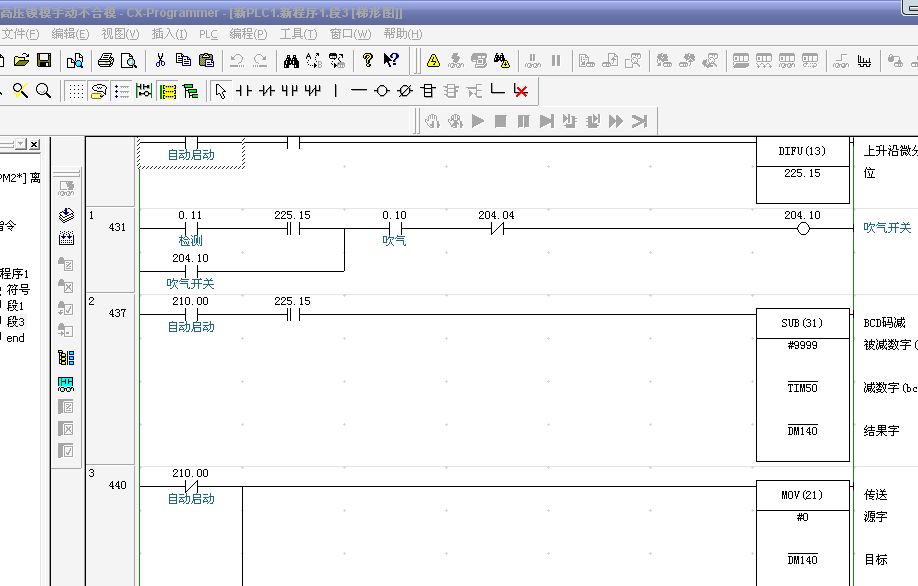Image resolution: width=918 pixels, height=586 pixels.
Task: Select the new normally open contact tool
Action: [243, 91]
